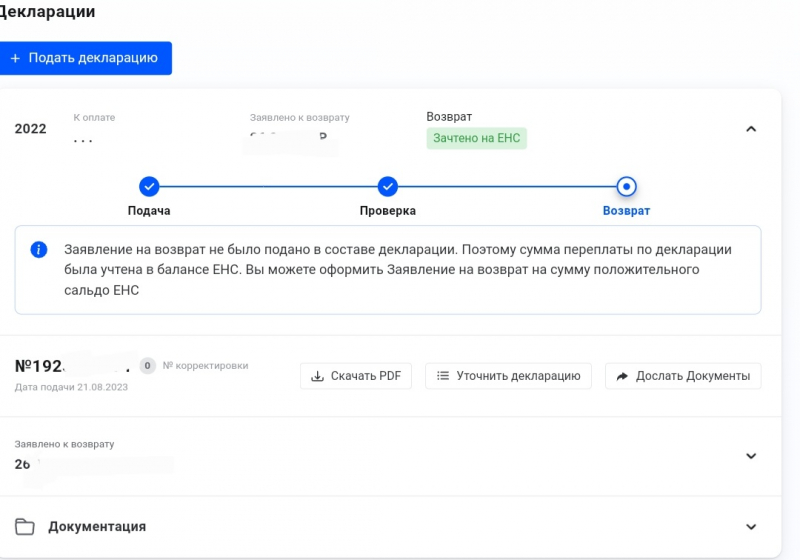This screenshot has width=800, height=560.
Task: Click the correction number badge showing 0
Action: [148, 366]
